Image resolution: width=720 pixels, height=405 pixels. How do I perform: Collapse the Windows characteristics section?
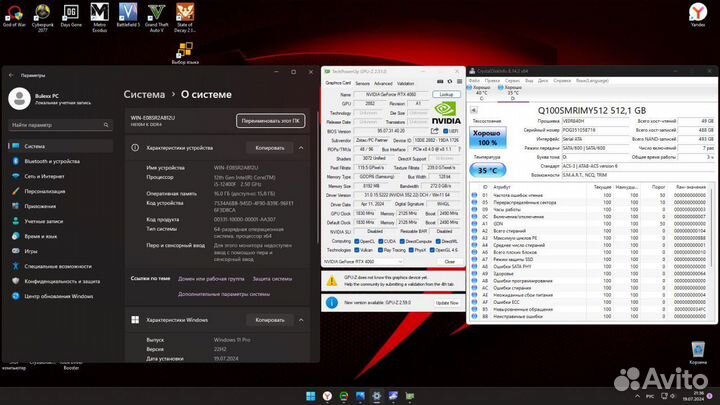tap(301, 320)
